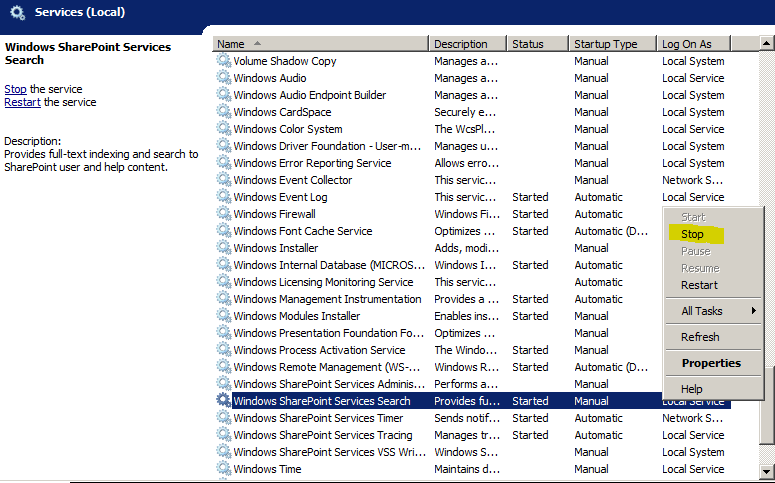
Task: Sort by the Log On As column header
Action: tap(694, 44)
